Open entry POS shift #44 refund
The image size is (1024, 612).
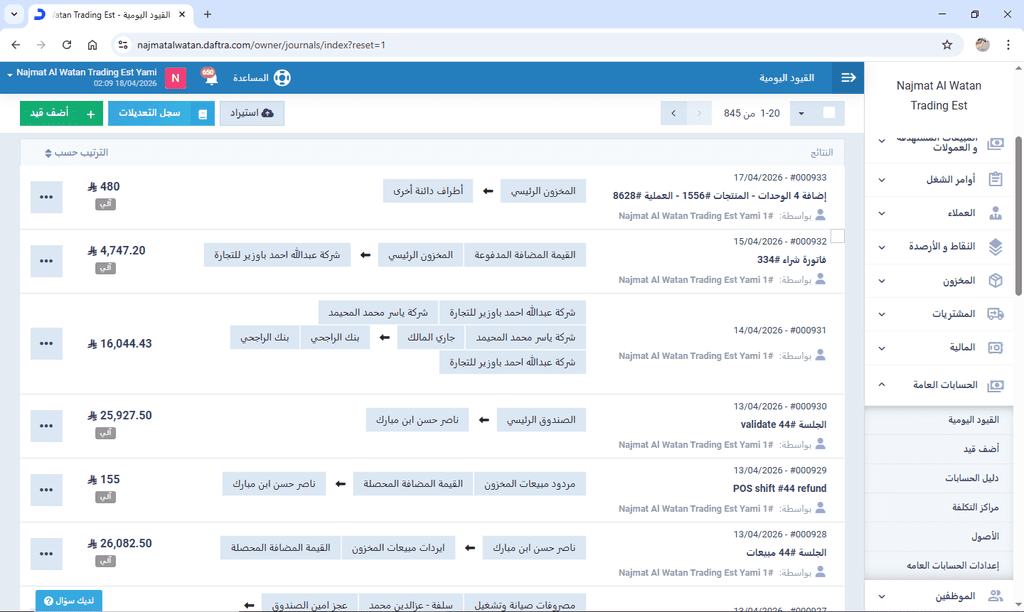tap(780, 489)
